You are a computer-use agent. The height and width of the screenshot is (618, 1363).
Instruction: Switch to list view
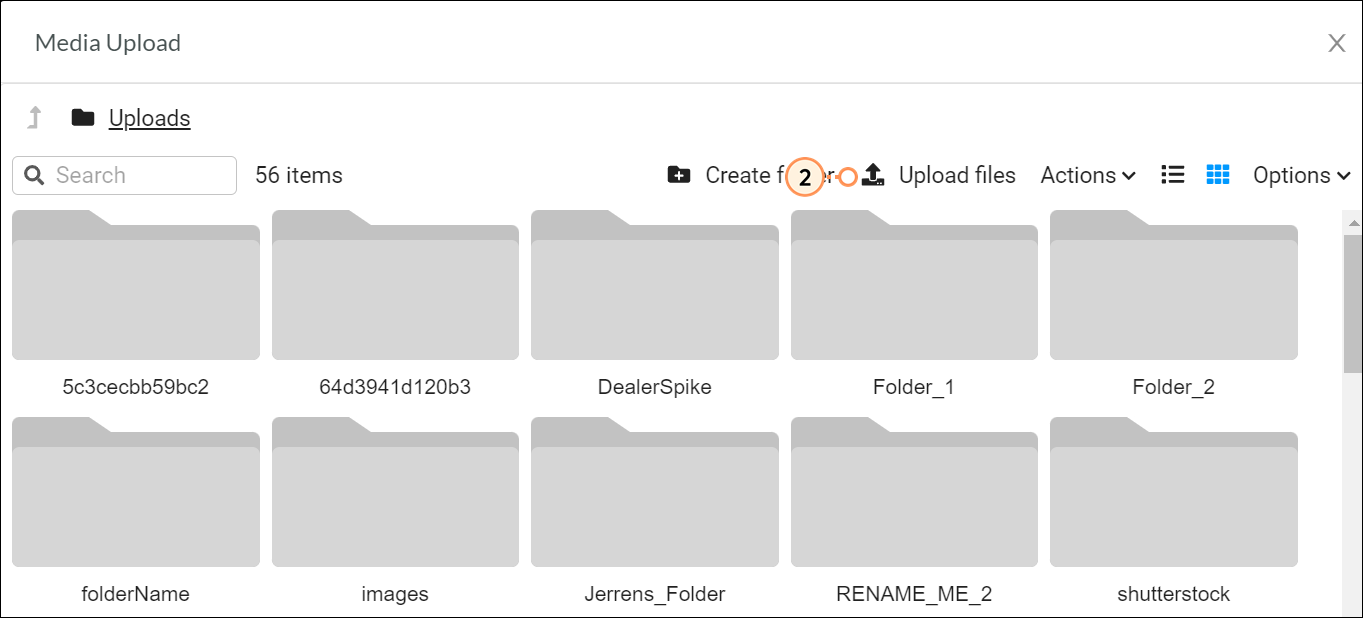[1173, 175]
